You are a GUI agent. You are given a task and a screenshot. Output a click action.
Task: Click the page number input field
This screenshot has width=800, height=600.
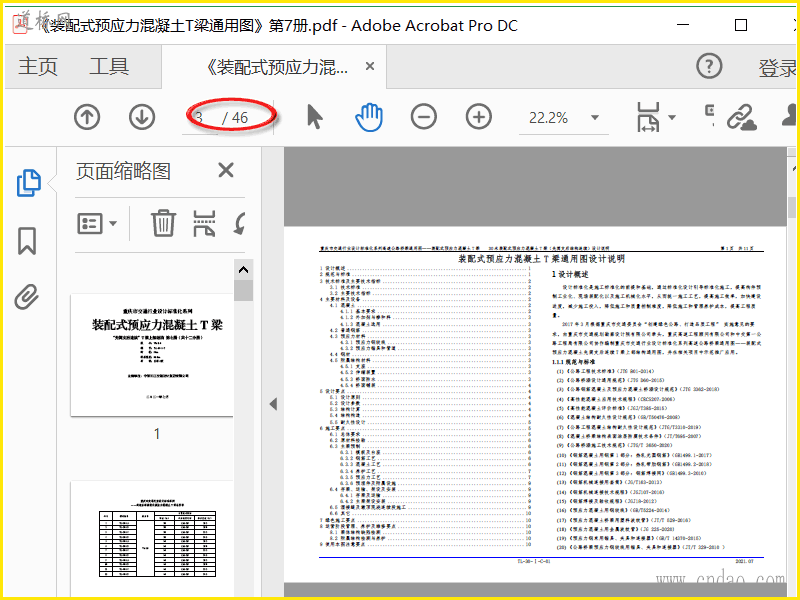(200, 118)
